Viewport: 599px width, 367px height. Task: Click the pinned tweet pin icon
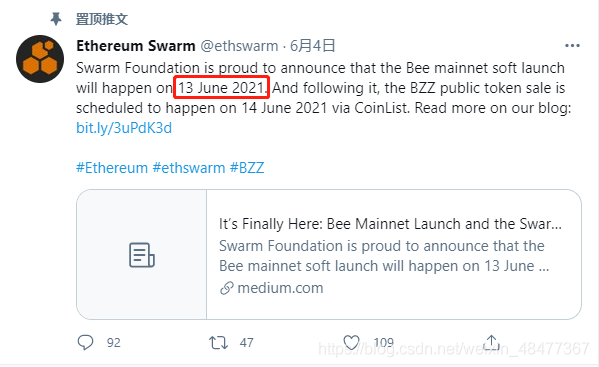[x=56, y=18]
